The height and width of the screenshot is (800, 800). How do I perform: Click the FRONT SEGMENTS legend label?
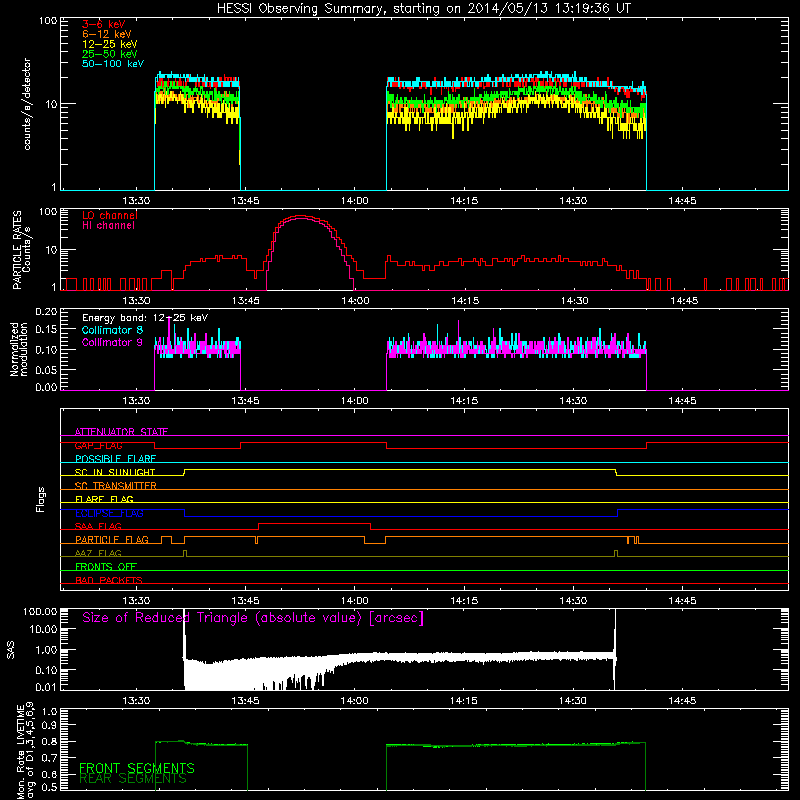click(137, 768)
